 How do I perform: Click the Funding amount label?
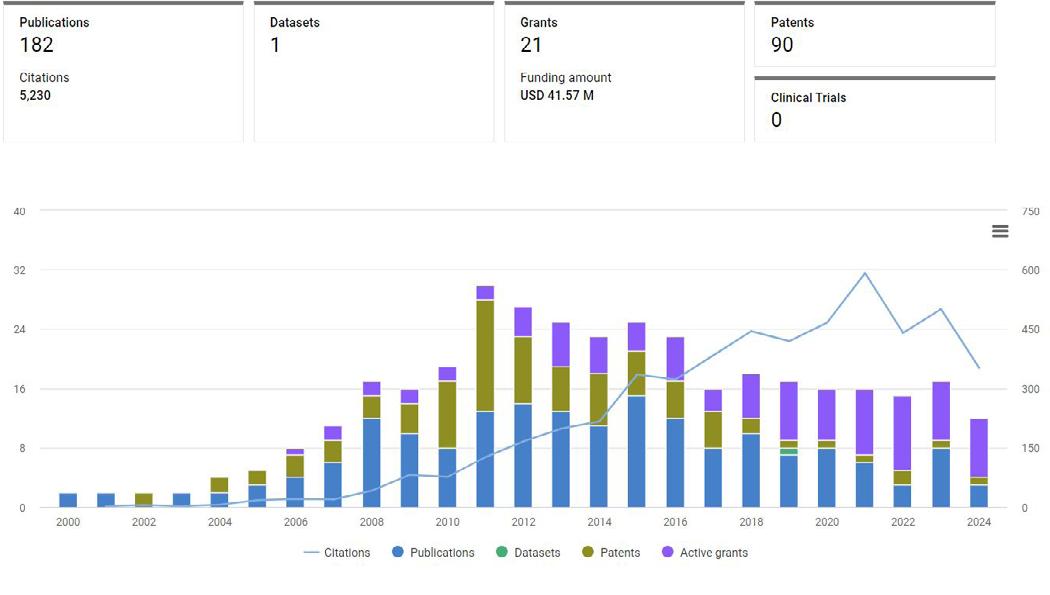[x=566, y=78]
